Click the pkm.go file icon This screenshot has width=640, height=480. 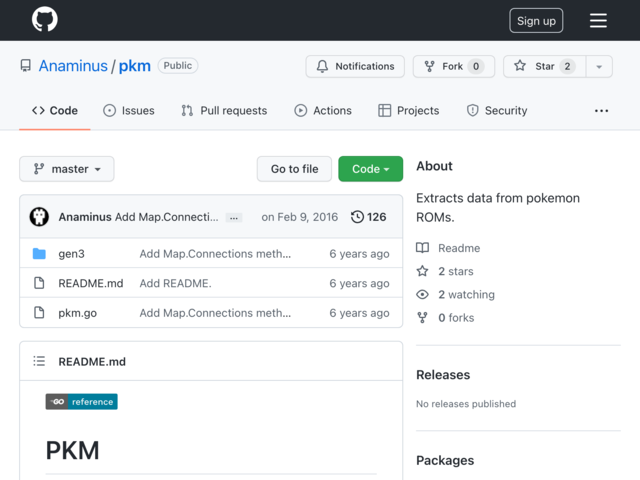coord(39,313)
